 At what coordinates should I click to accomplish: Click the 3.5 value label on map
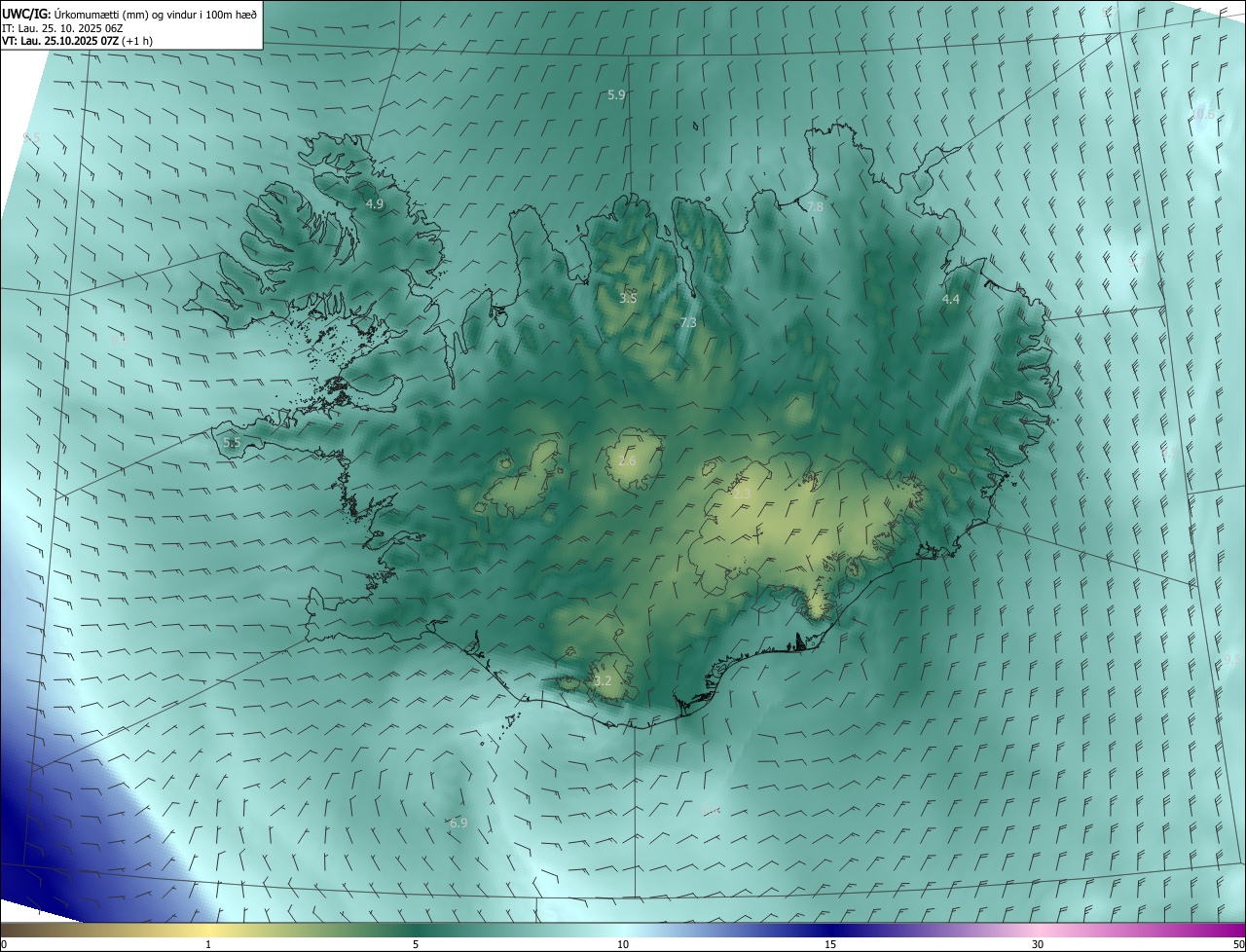628,297
